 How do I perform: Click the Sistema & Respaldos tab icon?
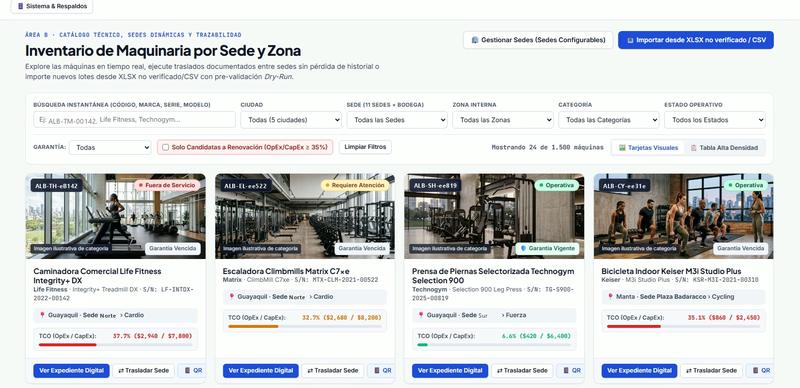pos(20,7)
